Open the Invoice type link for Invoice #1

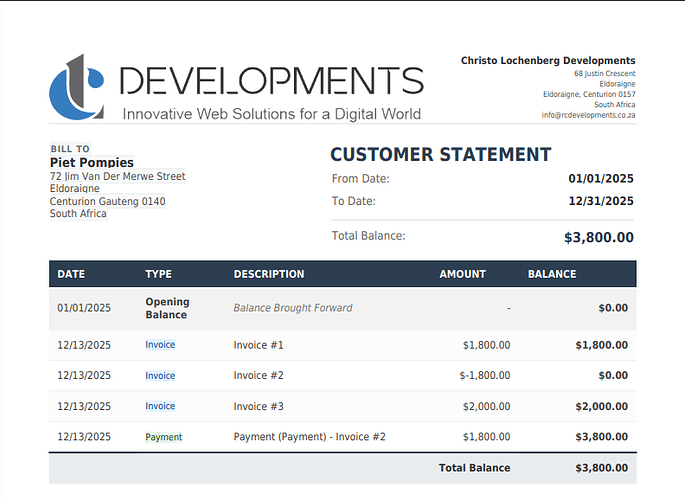160,345
